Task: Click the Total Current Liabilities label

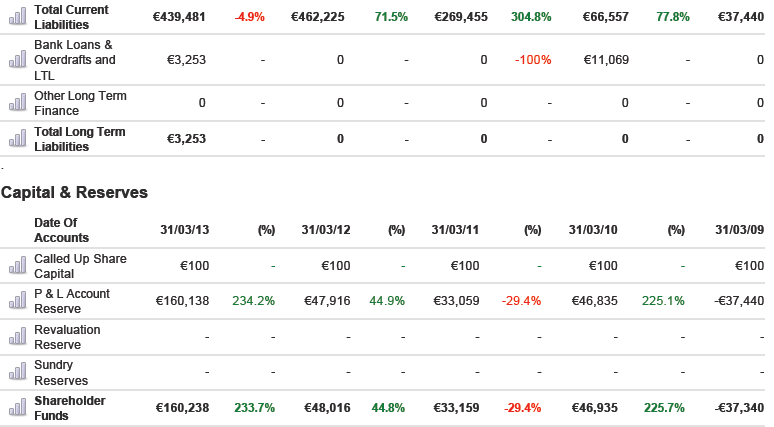Action: (71, 17)
